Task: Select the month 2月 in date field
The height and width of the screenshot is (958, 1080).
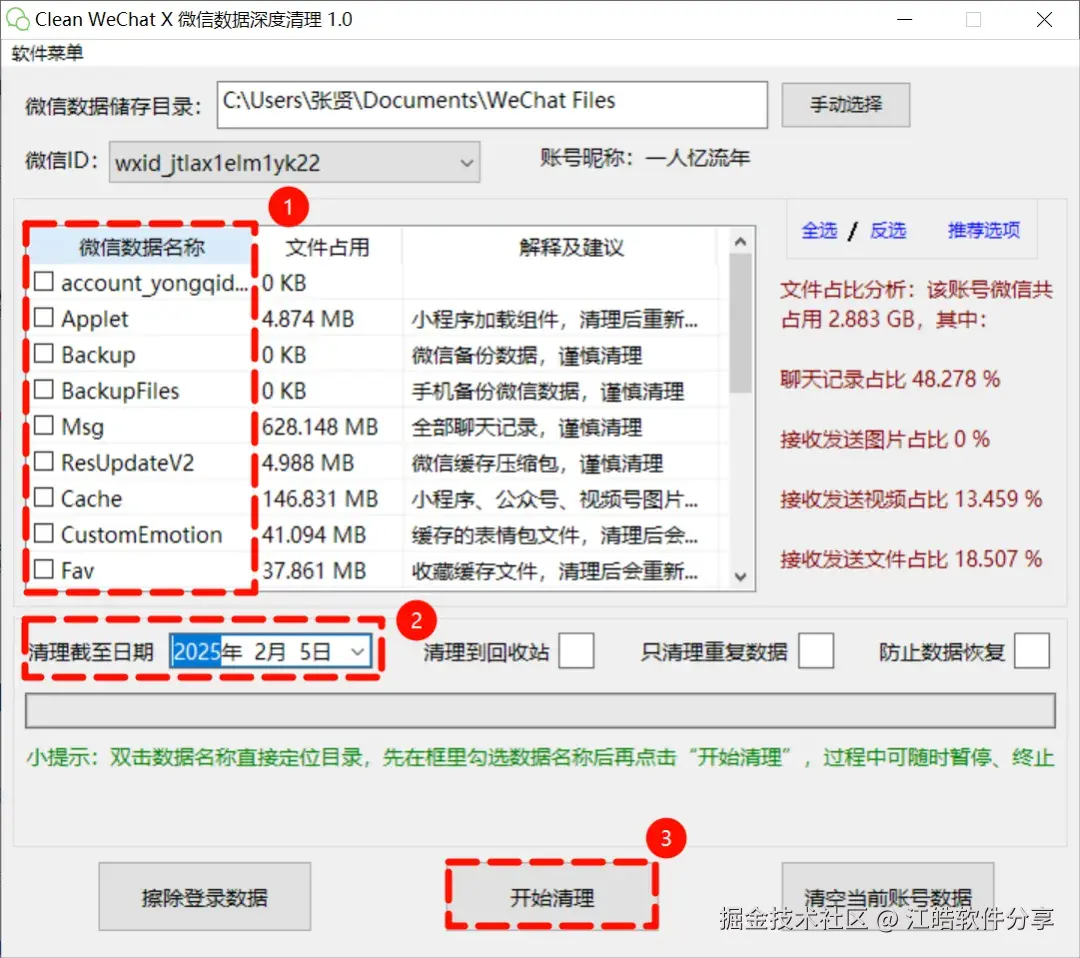Action: coord(269,652)
